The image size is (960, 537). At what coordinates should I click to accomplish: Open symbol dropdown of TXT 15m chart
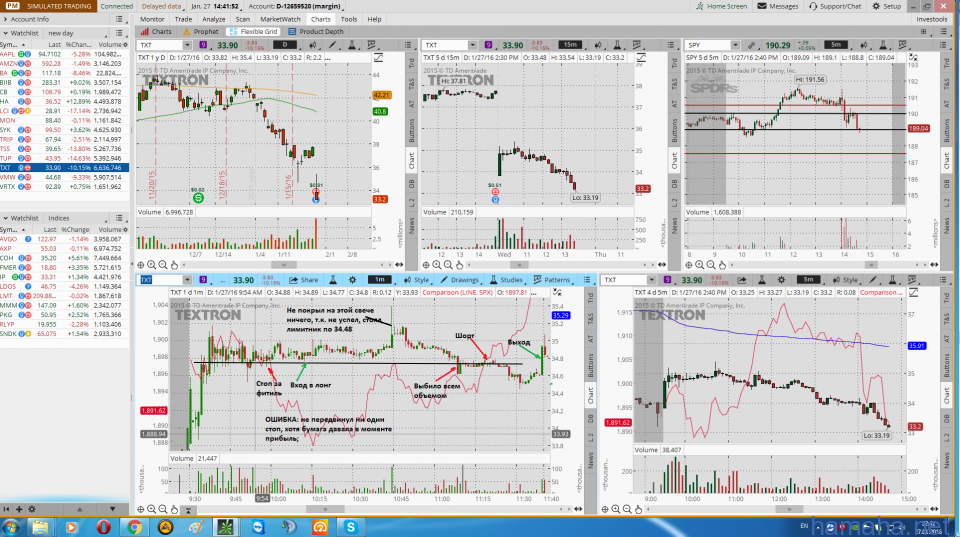pos(472,45)
